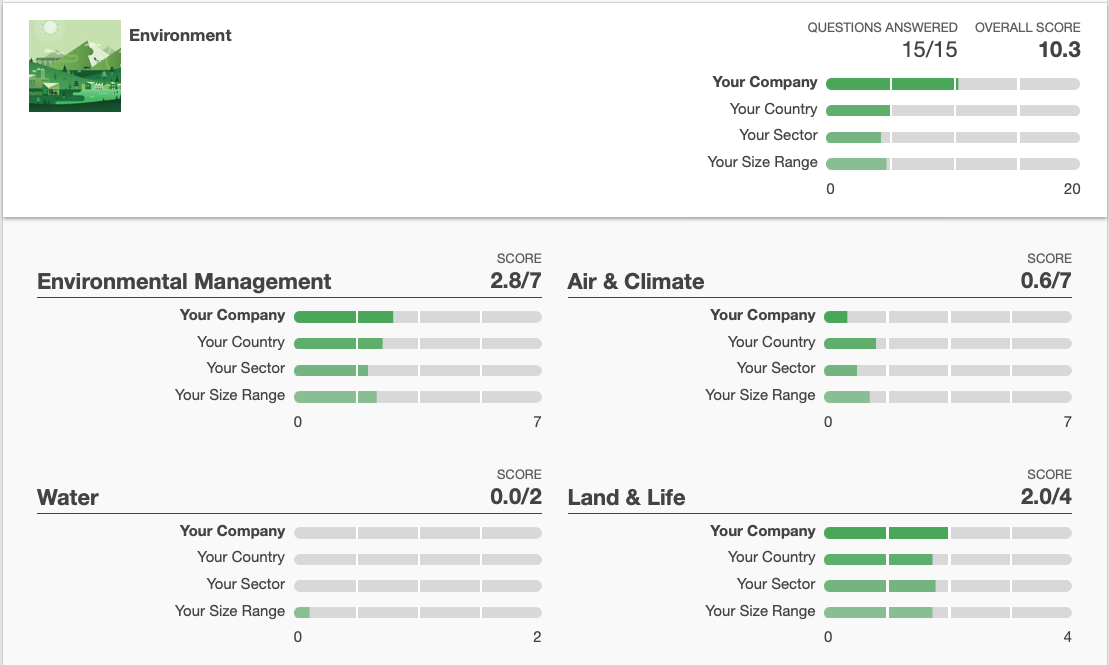
Task: Click the overall Your Country progress bar
Action: 952,110
